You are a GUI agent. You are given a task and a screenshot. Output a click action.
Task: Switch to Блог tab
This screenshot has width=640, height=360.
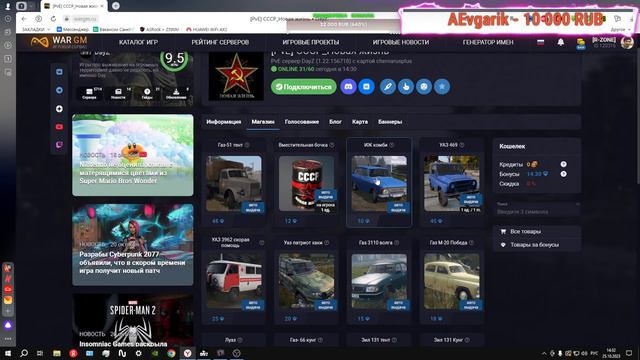point(336,122)
